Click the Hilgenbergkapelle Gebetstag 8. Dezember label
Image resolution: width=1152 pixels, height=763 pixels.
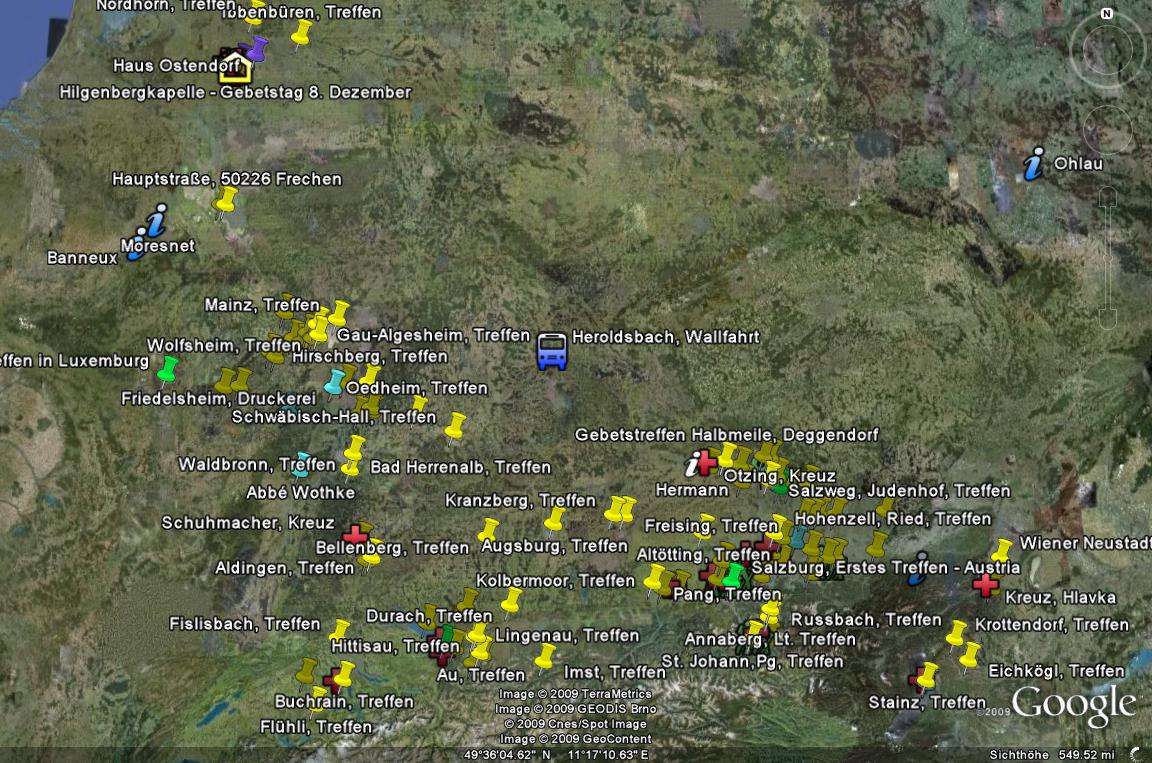(x=235, y=92)
